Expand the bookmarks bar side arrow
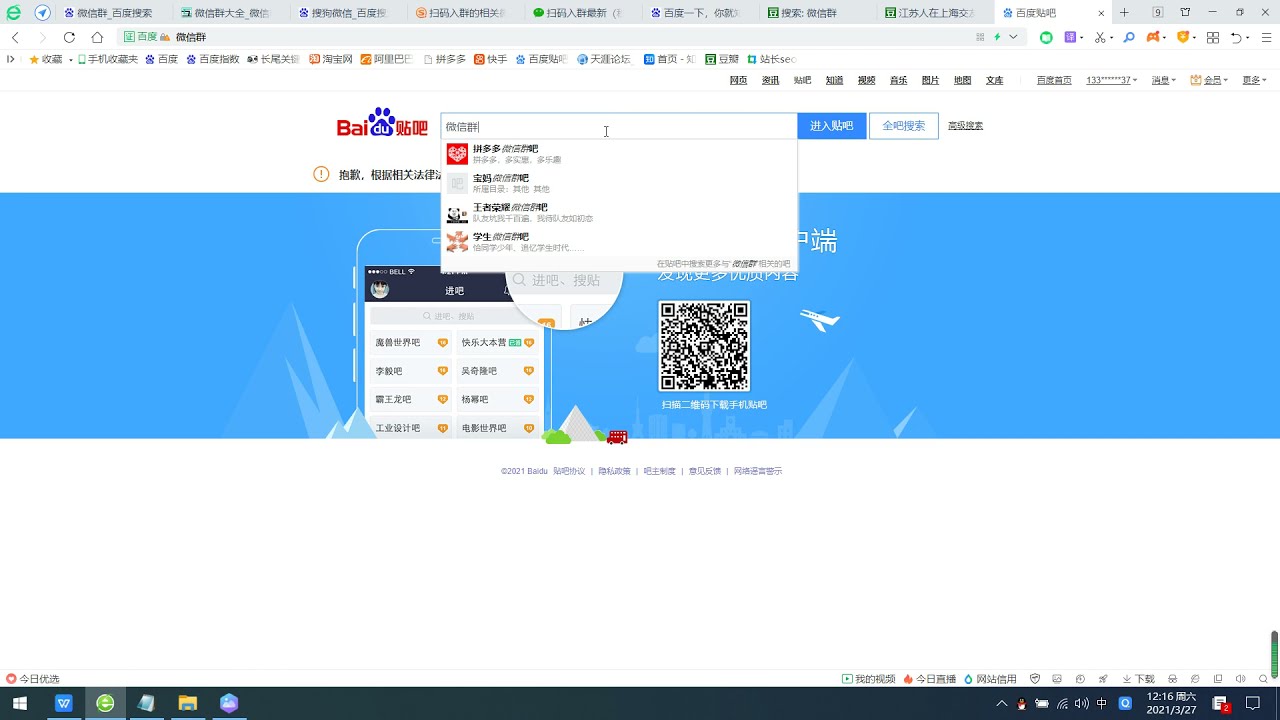Screen dimensions: 1280x720 11,59
